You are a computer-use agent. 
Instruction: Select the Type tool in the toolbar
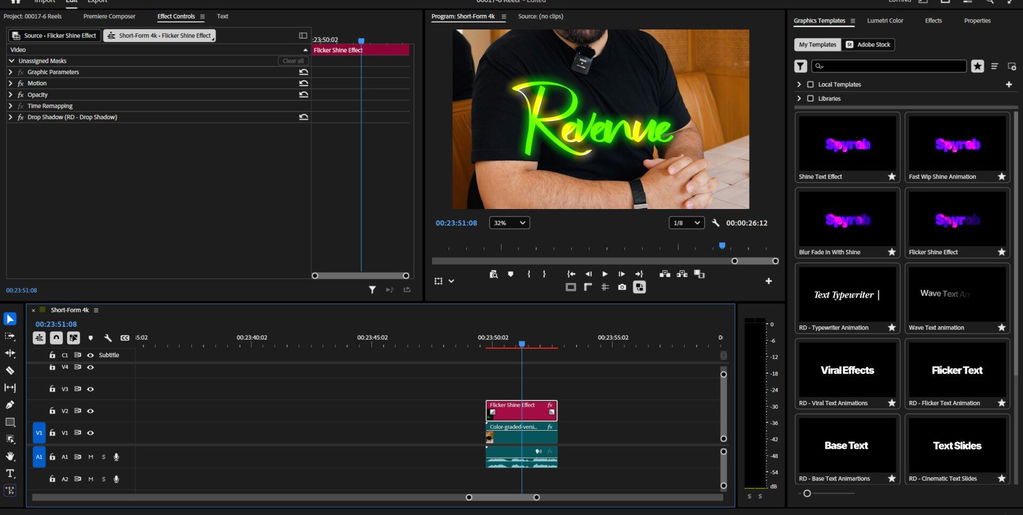(x=10, y=473)
